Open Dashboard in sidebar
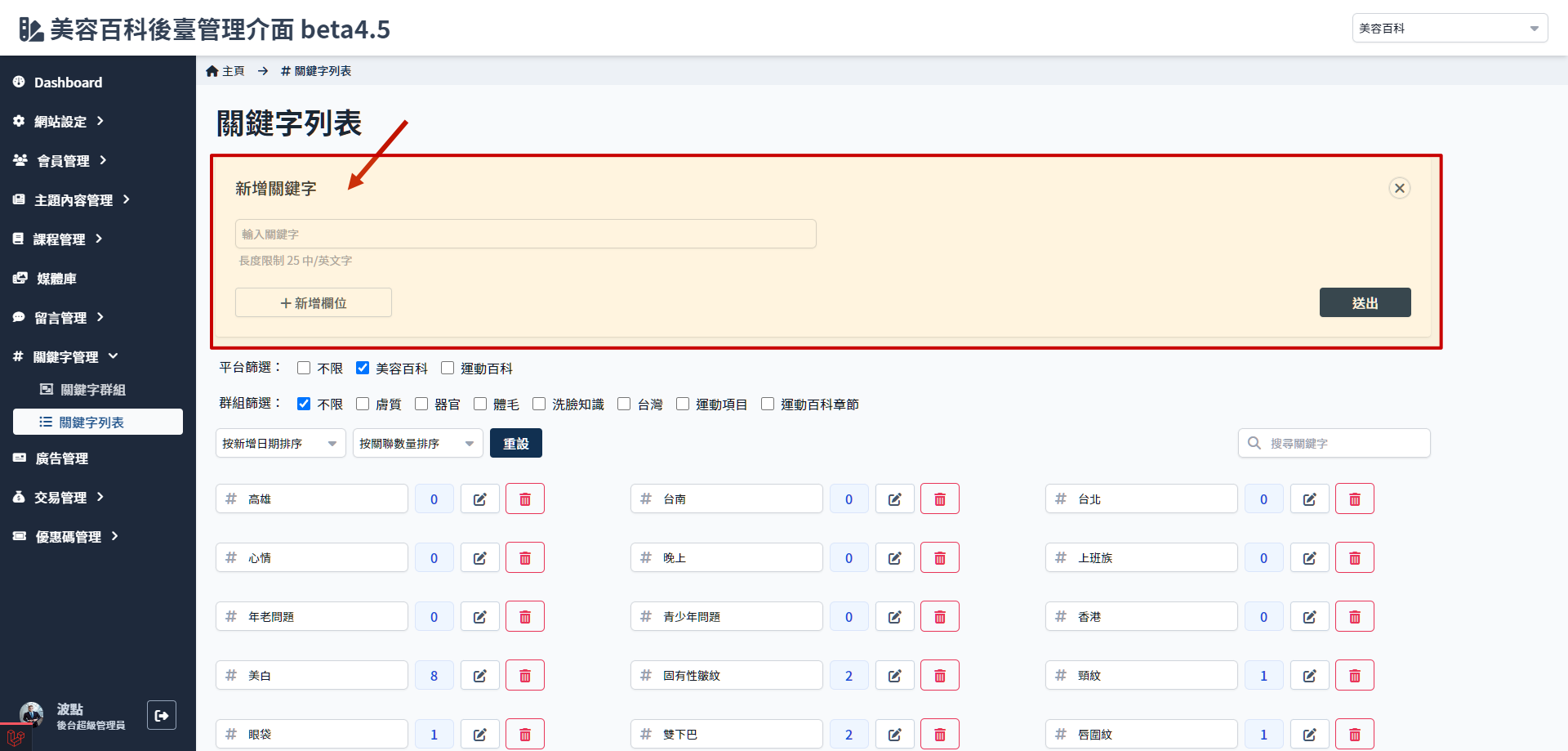Screen dimensions: 1568x751 point(57,82)
